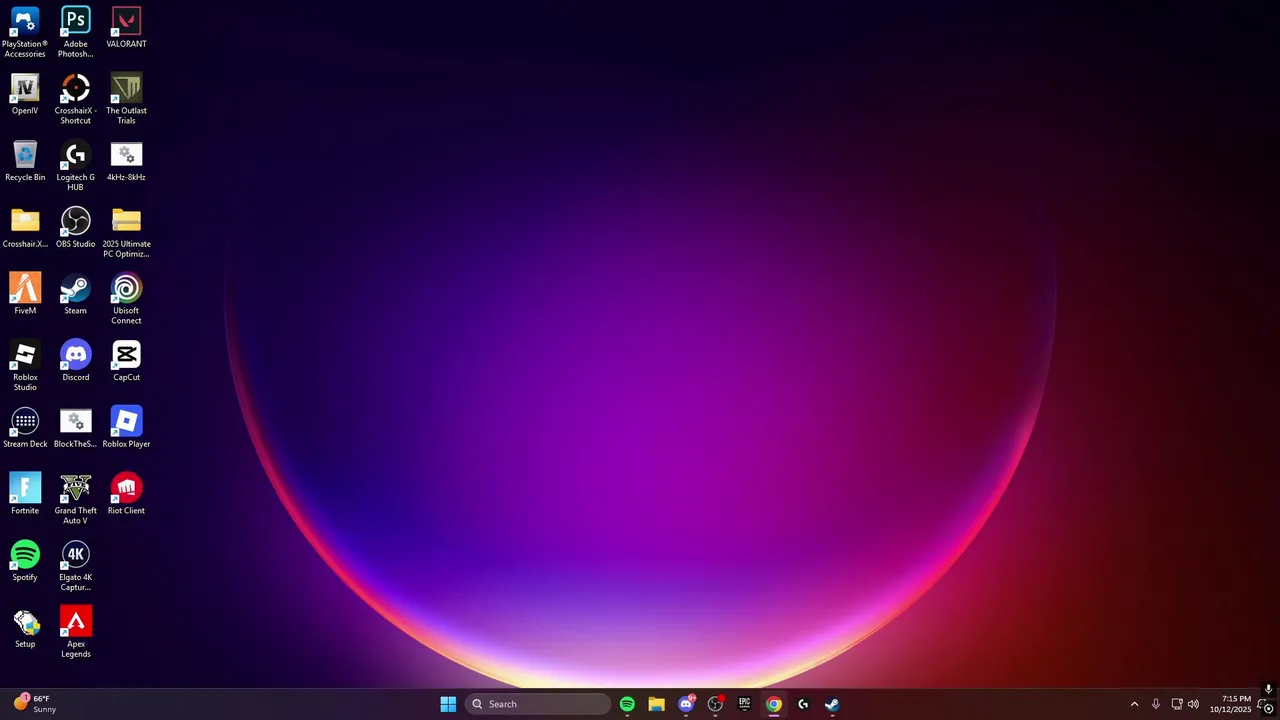Select OBS Studio desktop icon
1280x720 pixels.
(75, 228)
